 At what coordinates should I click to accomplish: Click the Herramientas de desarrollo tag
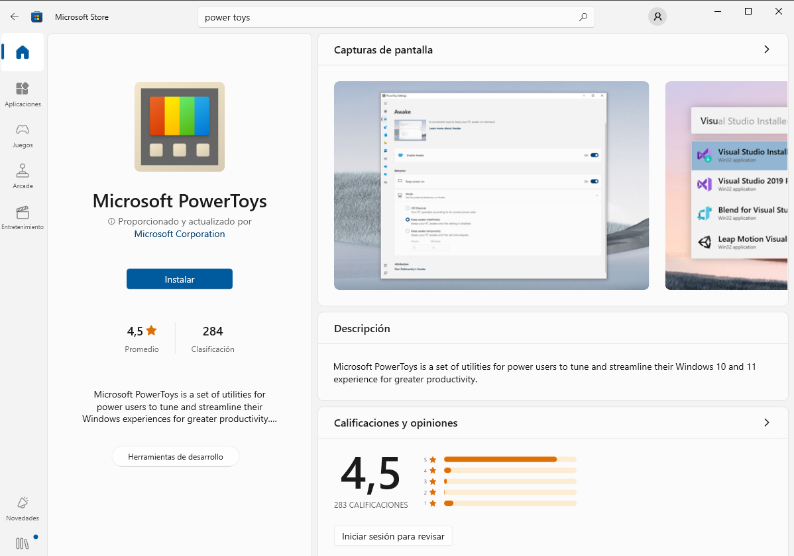click(175, 457)
